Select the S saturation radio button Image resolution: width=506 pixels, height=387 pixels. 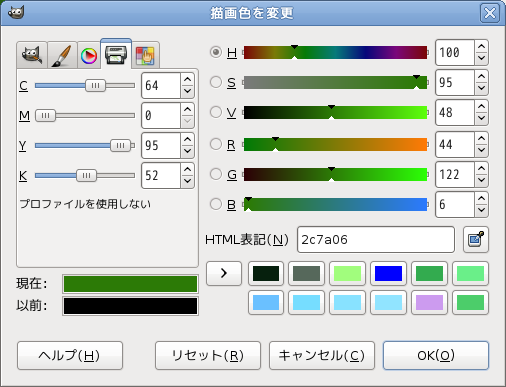pos(216,82)
